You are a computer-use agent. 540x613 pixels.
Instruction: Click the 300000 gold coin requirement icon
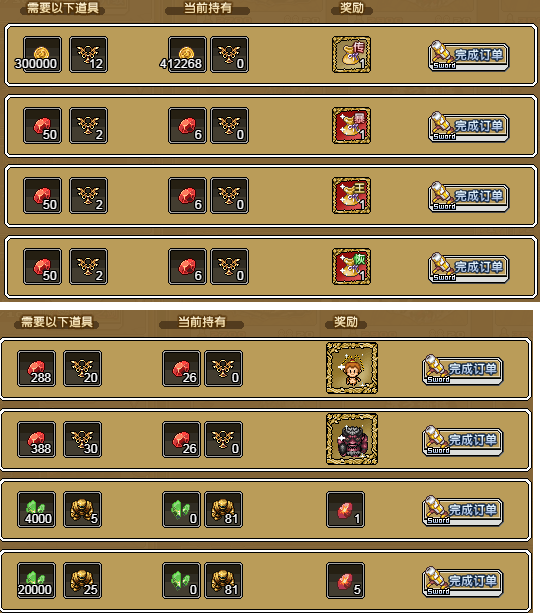click(x=42, y=54)
